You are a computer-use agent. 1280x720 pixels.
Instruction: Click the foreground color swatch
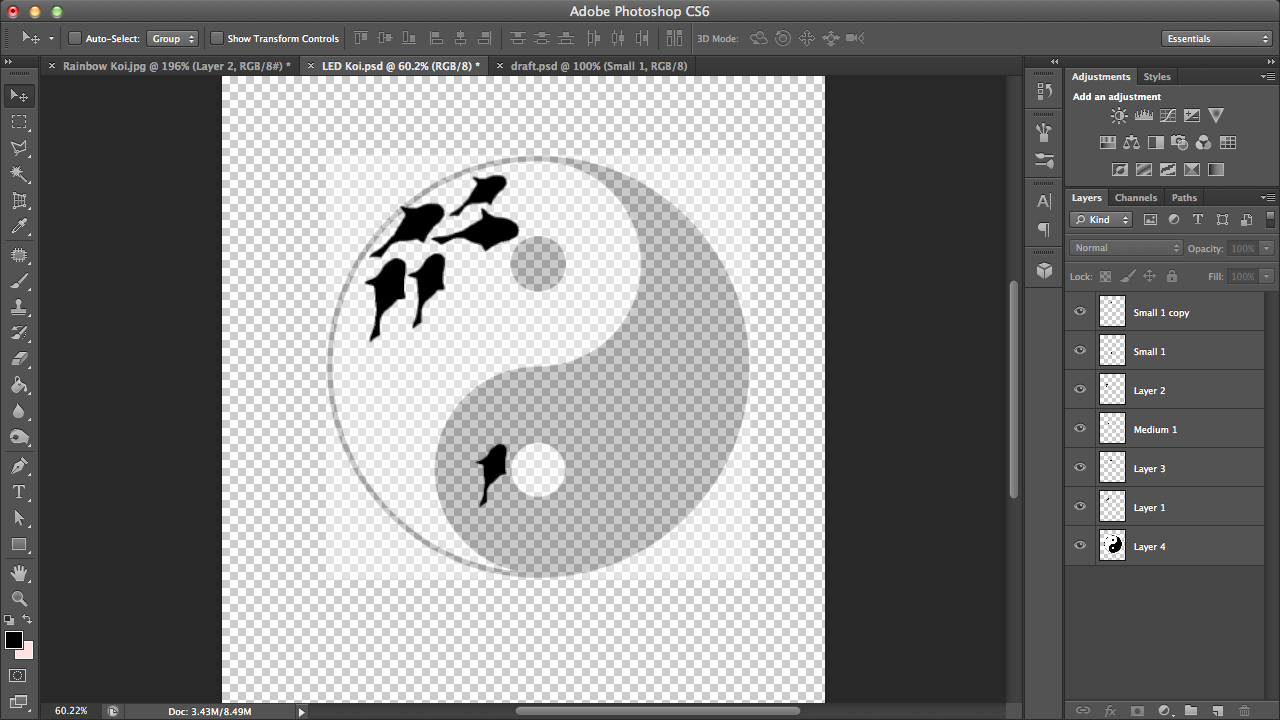point(14,641)
